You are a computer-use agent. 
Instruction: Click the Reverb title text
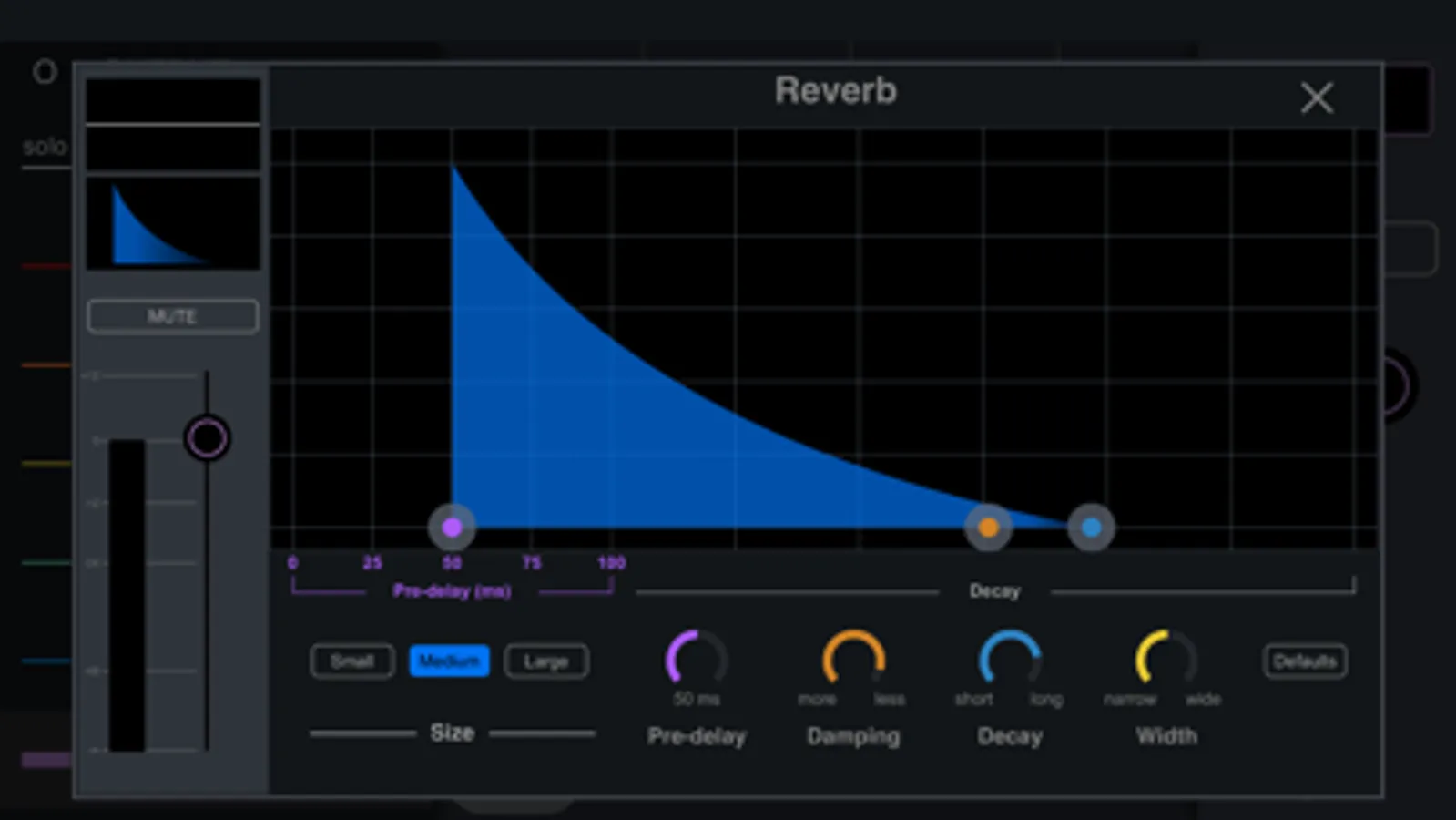tap(836, 90)
